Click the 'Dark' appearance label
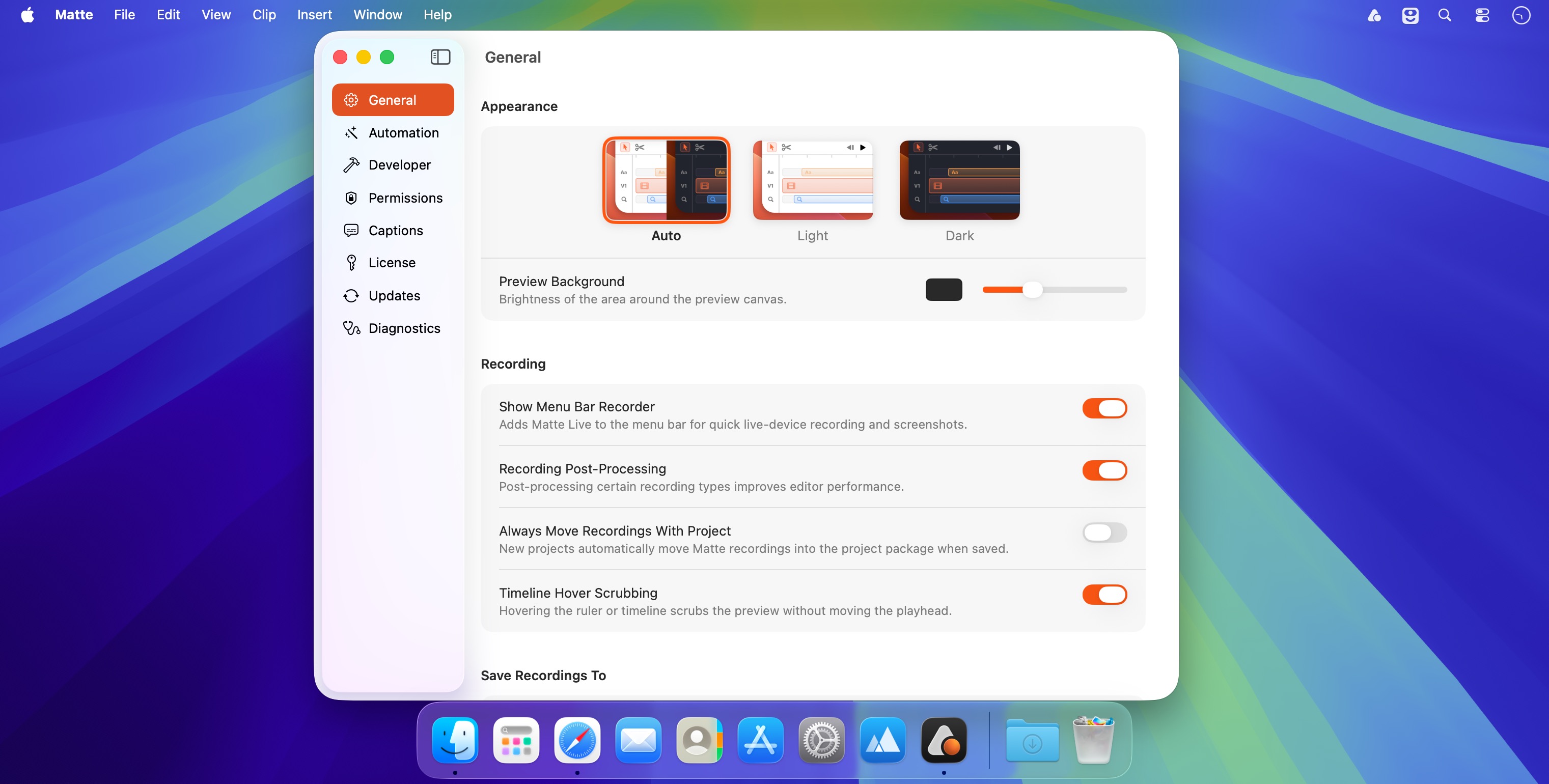 click(960, 236)
